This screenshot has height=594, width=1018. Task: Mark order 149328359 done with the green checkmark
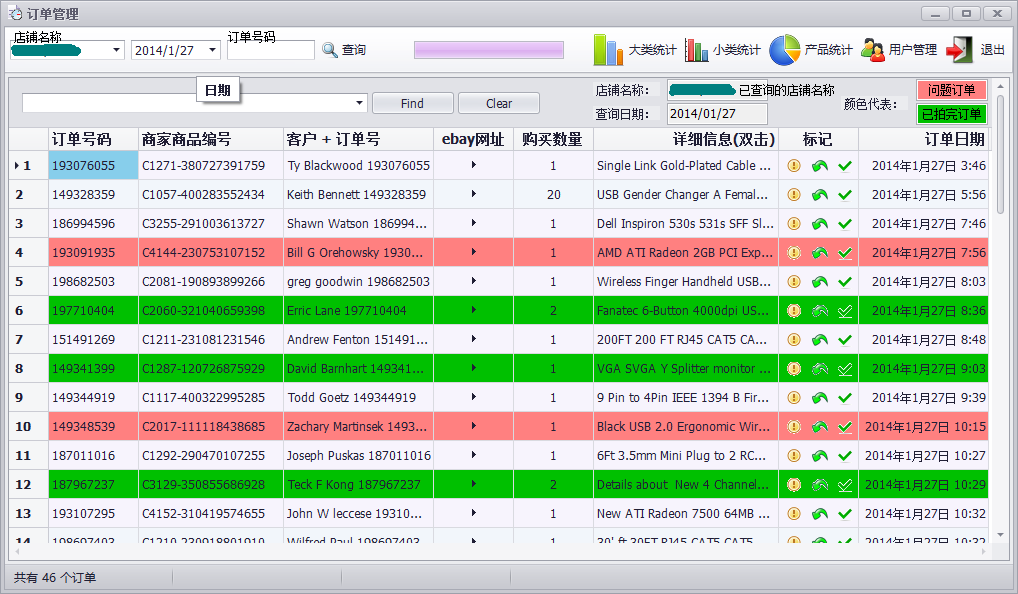point(845,195)
